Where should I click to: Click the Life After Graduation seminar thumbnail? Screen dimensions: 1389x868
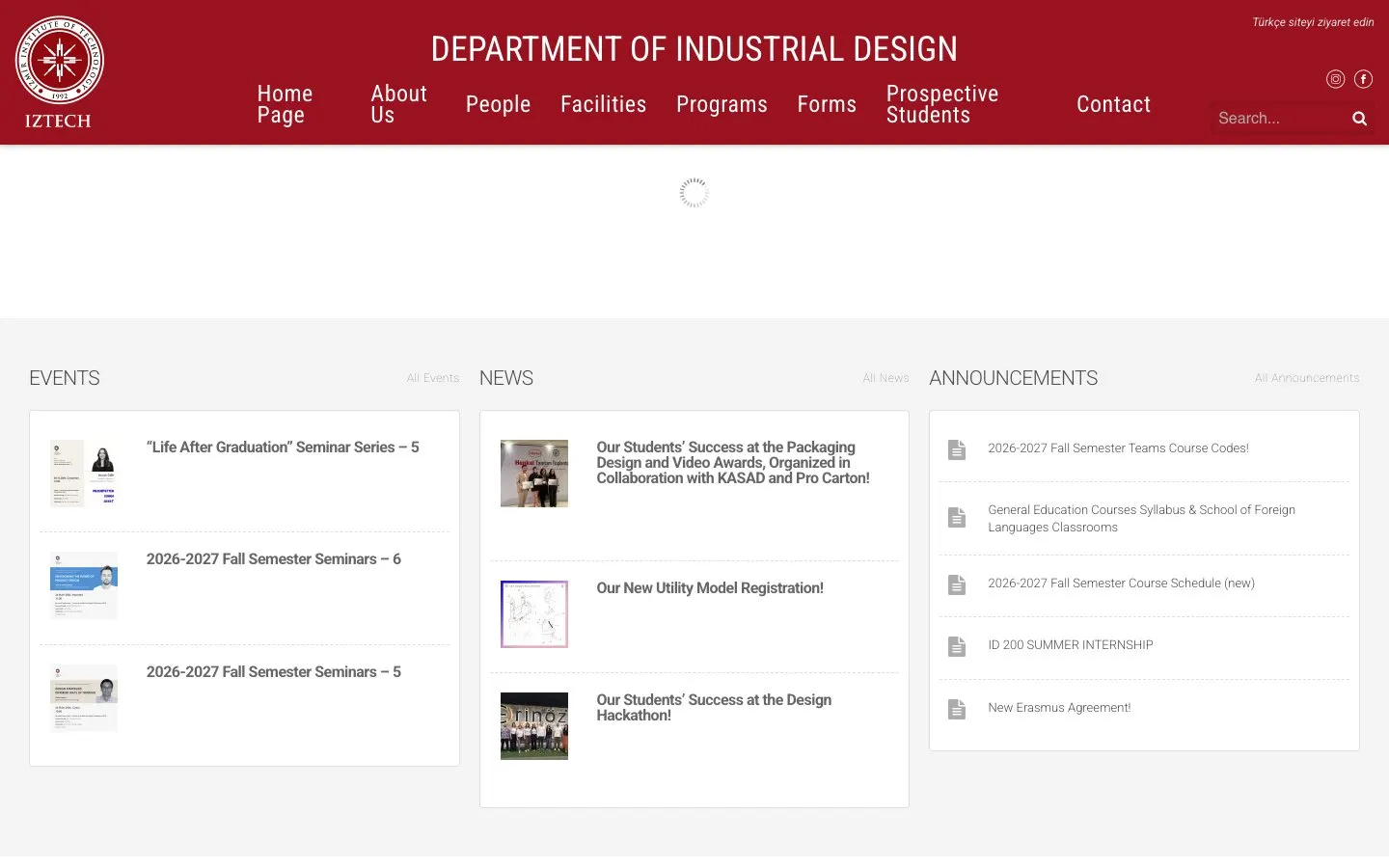[84, 474]
